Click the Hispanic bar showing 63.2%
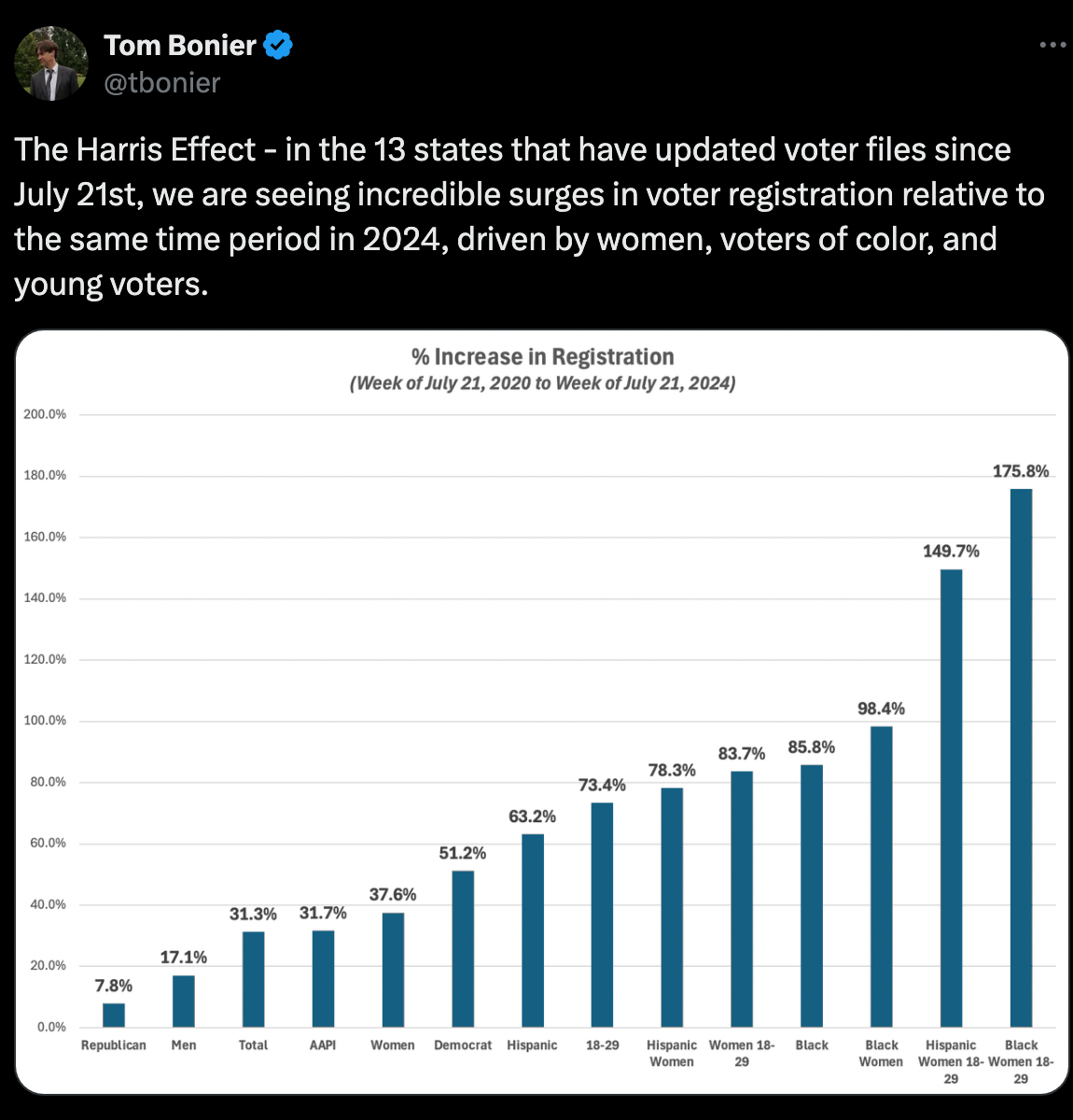Image resolution: width=1073 pixels, height=1120 pixels. point(532,930)
